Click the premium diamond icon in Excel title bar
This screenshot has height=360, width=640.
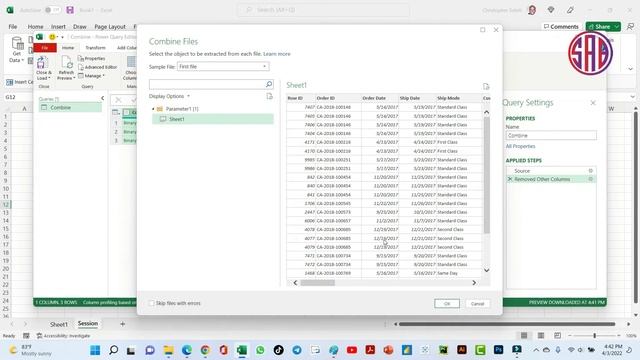pos(551,10)
